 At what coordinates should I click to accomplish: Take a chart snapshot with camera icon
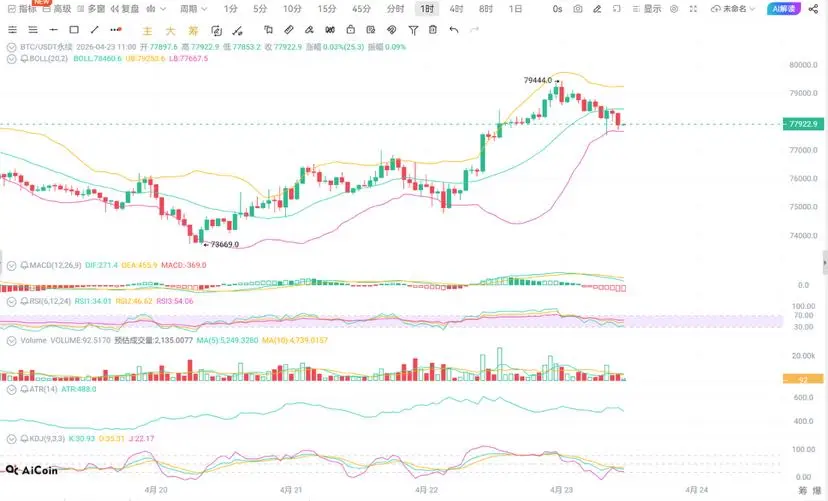[x=578, y=9]
